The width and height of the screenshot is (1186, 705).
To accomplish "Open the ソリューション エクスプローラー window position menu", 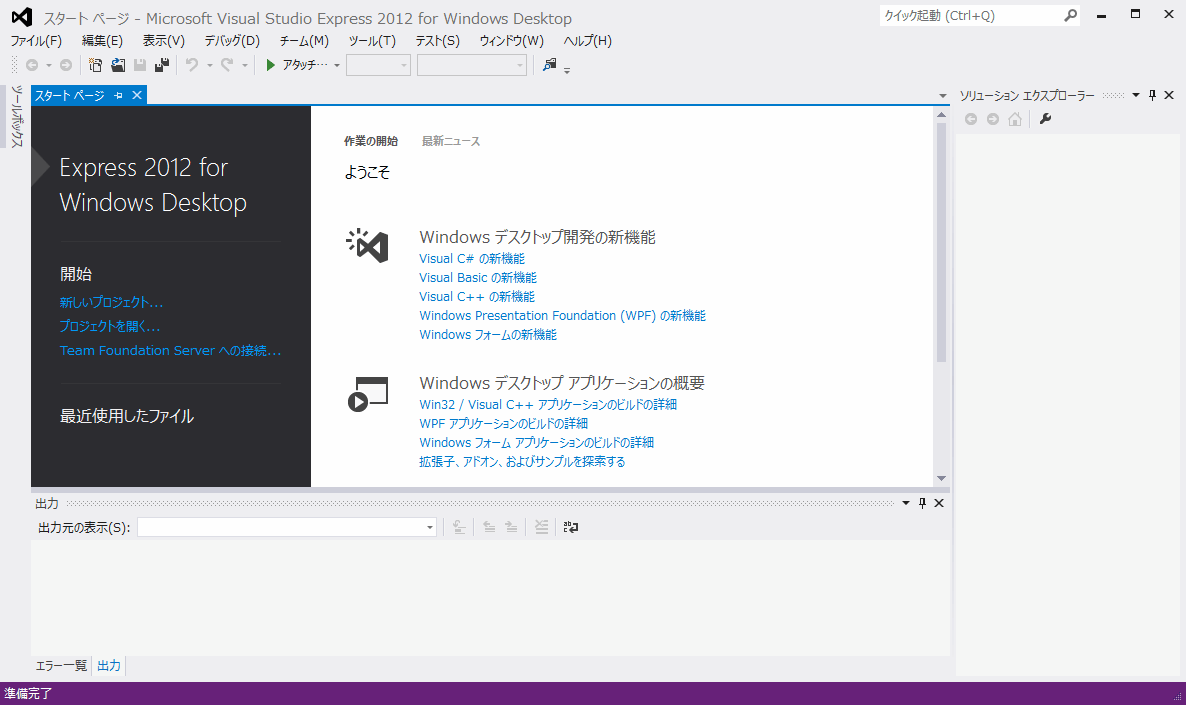I will coord(1135,95).
